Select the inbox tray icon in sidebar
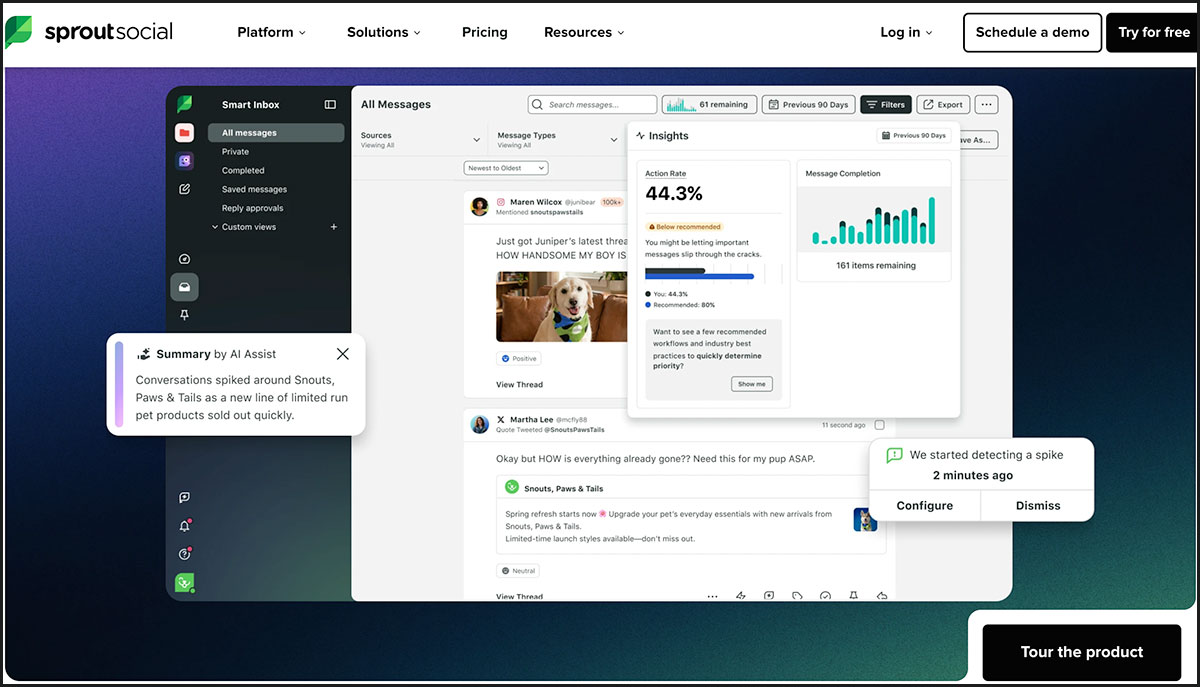 pyautogui.click(x=184, y=287)
